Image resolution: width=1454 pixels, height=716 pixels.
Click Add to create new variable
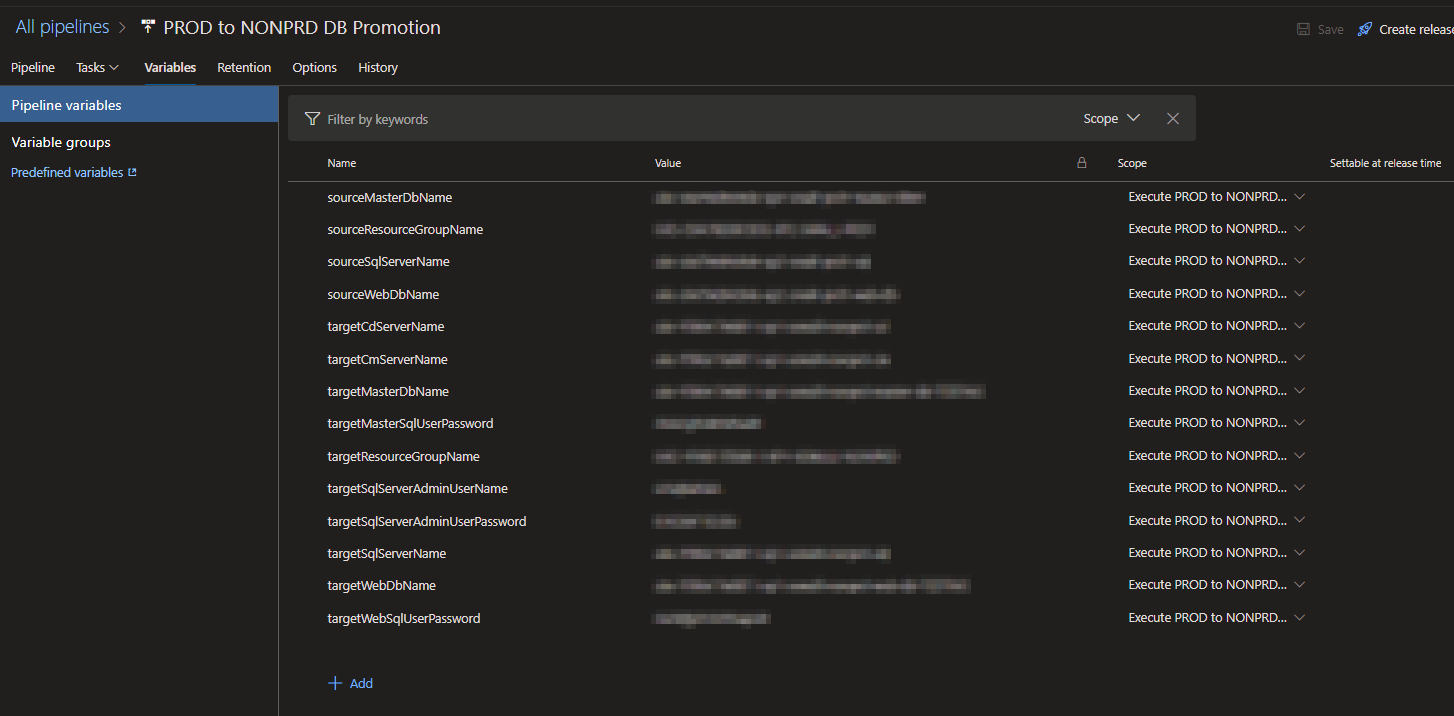[x=351, y=683]
